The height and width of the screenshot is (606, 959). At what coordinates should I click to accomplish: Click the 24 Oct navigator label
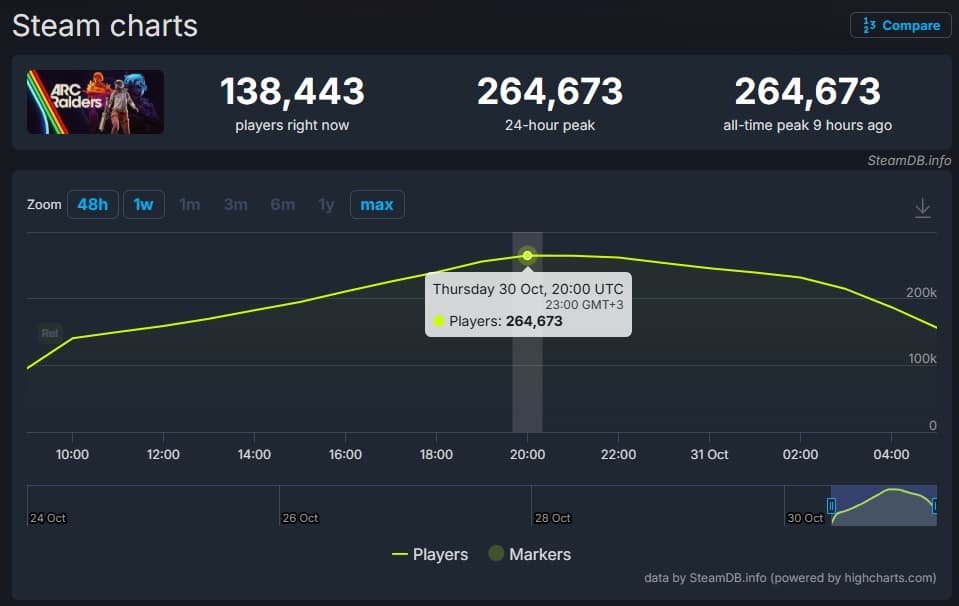[x=48, y=518]
